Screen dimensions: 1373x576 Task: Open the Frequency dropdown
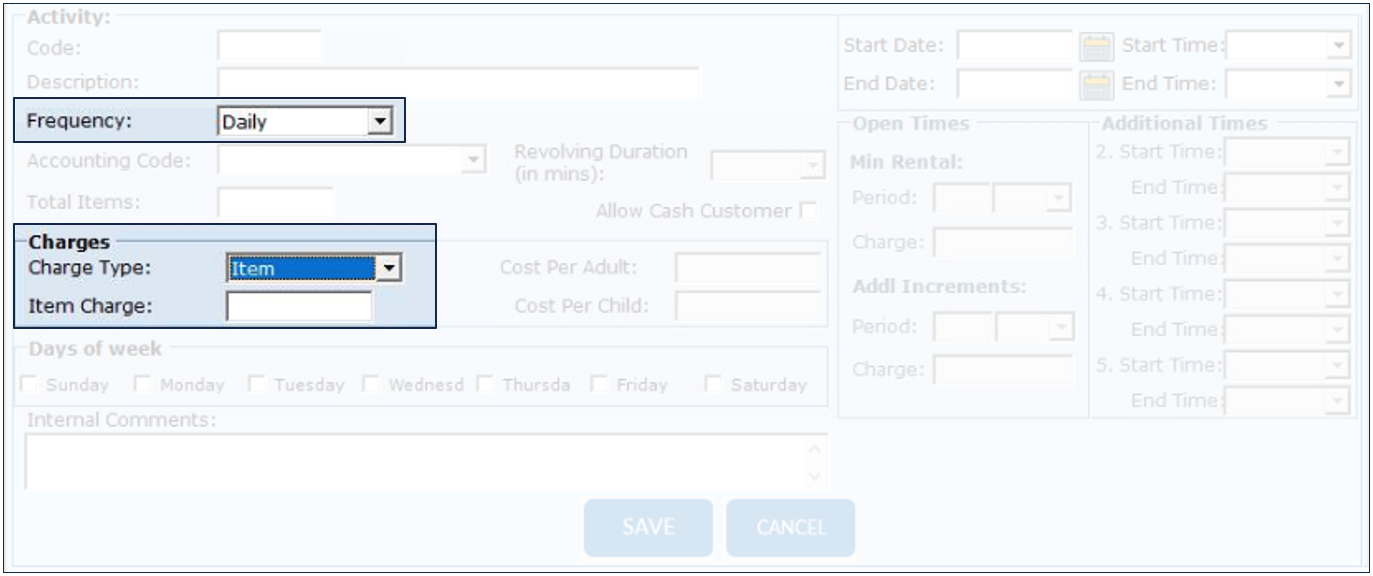coord(379,122)
